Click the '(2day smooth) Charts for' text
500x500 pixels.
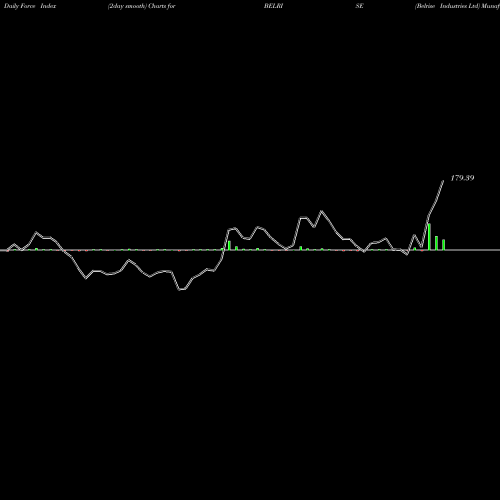pyautogui.click(x=142, y=6)
